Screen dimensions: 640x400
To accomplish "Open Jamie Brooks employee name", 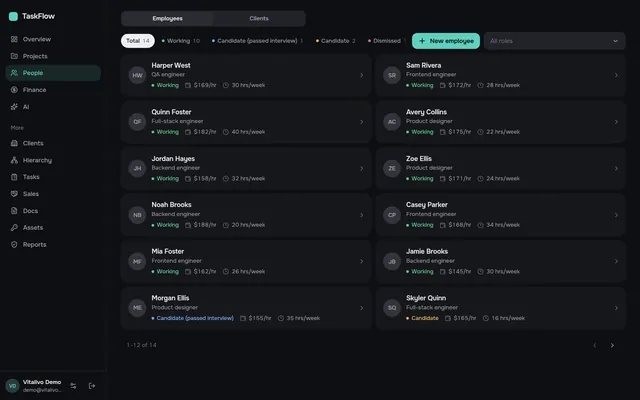I will (427, 251).
